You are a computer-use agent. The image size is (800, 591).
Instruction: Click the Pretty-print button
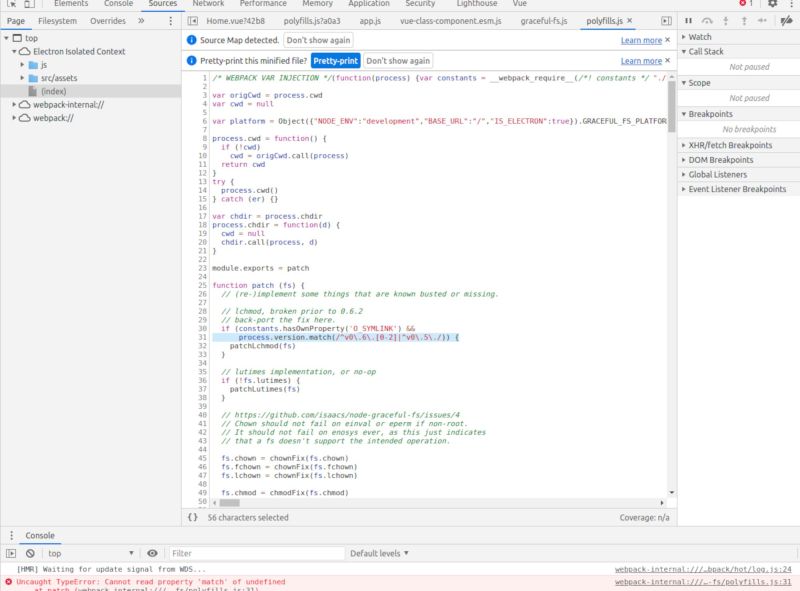coord(335,60)
